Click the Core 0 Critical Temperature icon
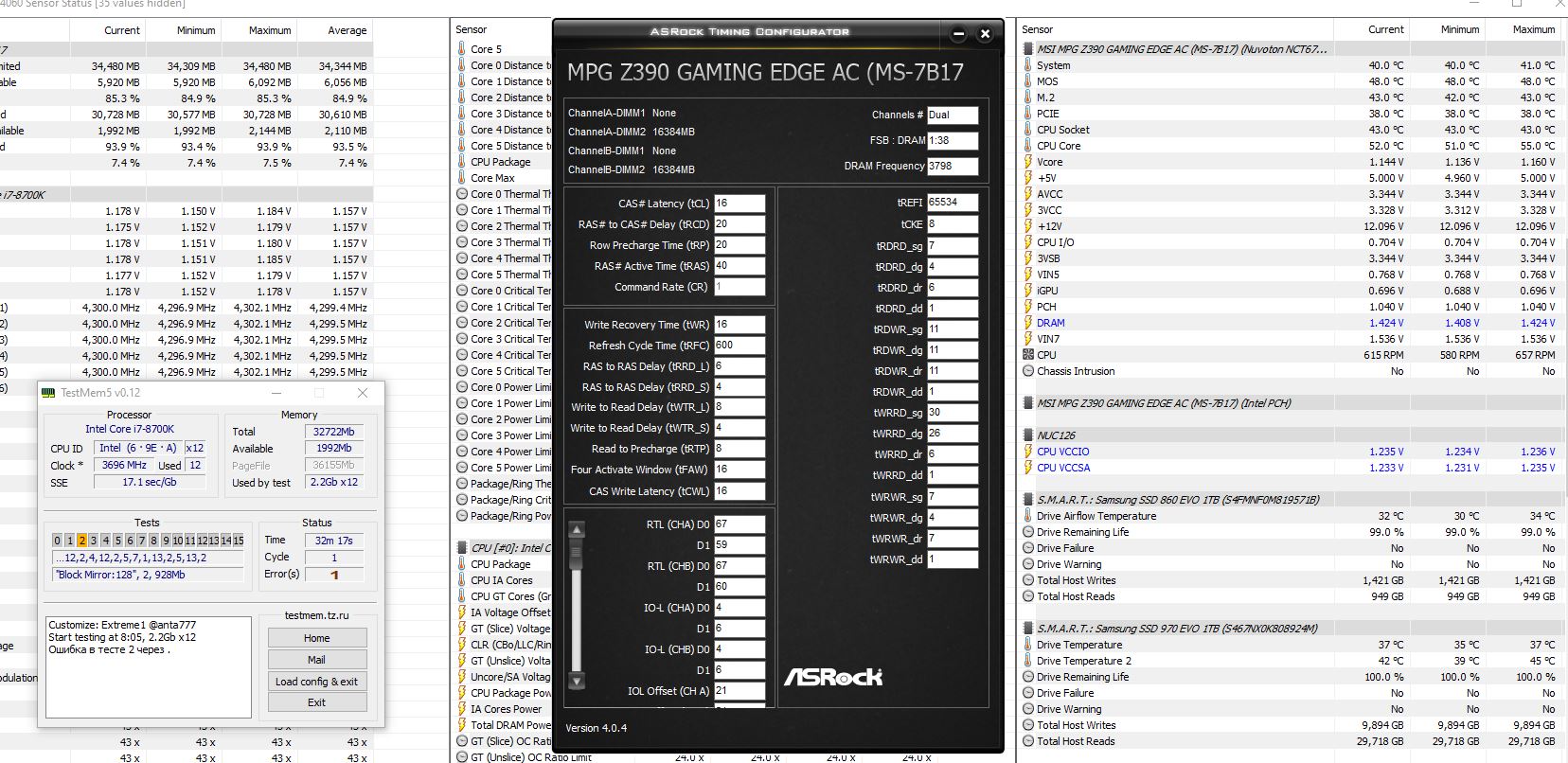This screenshot has width=1568, height=763. (x=462, y=291)
